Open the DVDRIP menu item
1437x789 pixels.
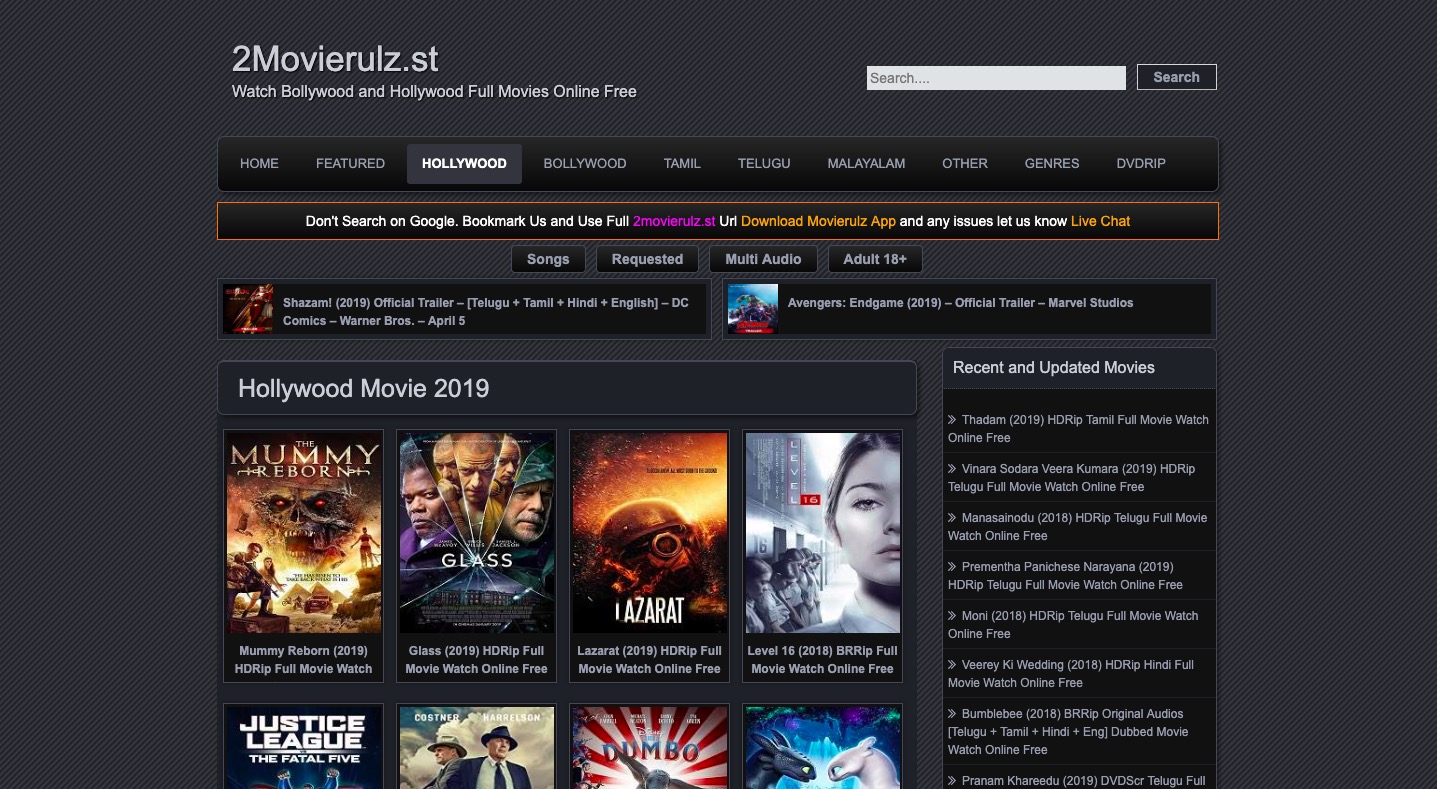tap(1141, 163)
